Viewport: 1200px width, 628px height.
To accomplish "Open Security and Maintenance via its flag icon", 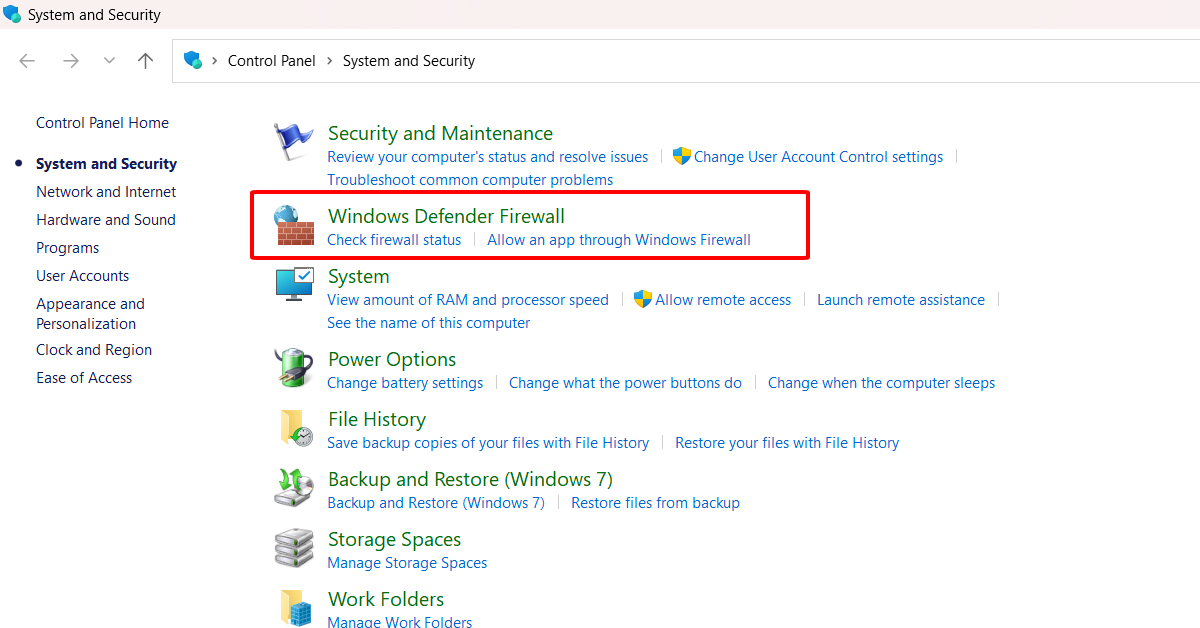I will coord(293,141).
